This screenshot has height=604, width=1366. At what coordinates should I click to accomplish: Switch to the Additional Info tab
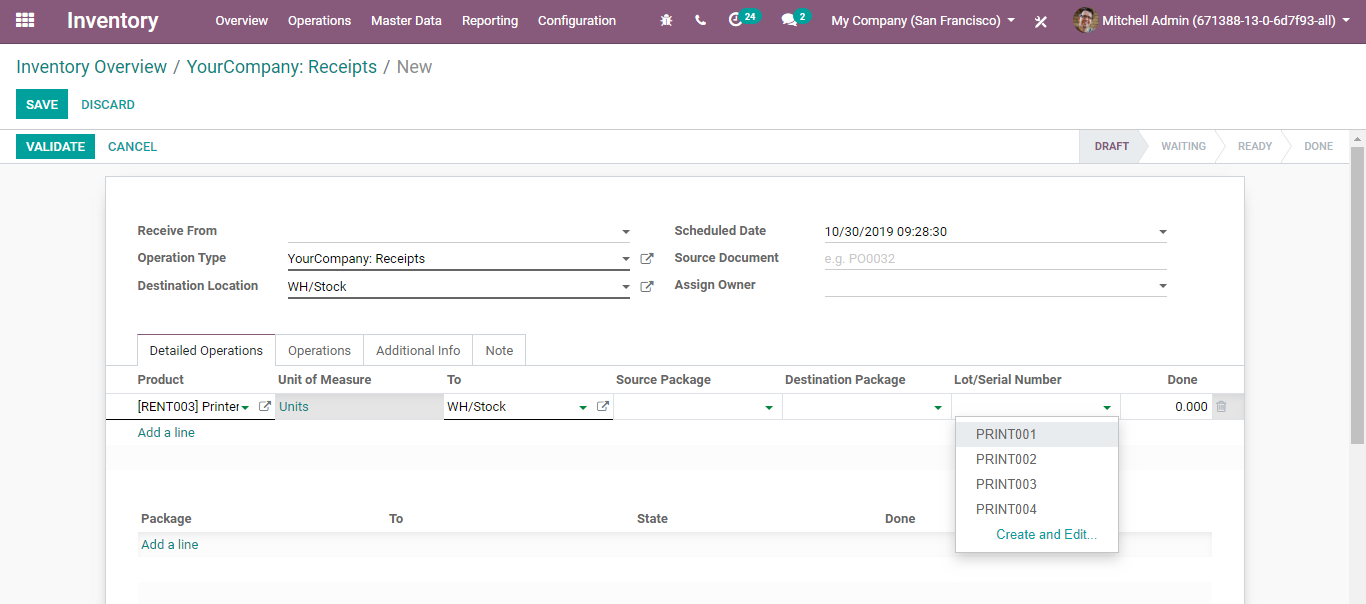click(x=418, y=351)
